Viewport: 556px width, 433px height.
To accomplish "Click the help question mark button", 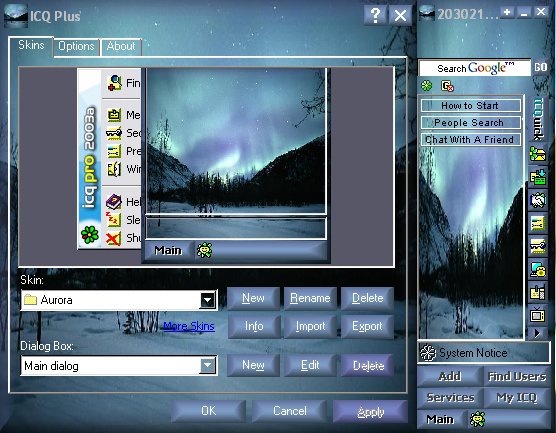I will pyautogui.click(x=375, y=15).
